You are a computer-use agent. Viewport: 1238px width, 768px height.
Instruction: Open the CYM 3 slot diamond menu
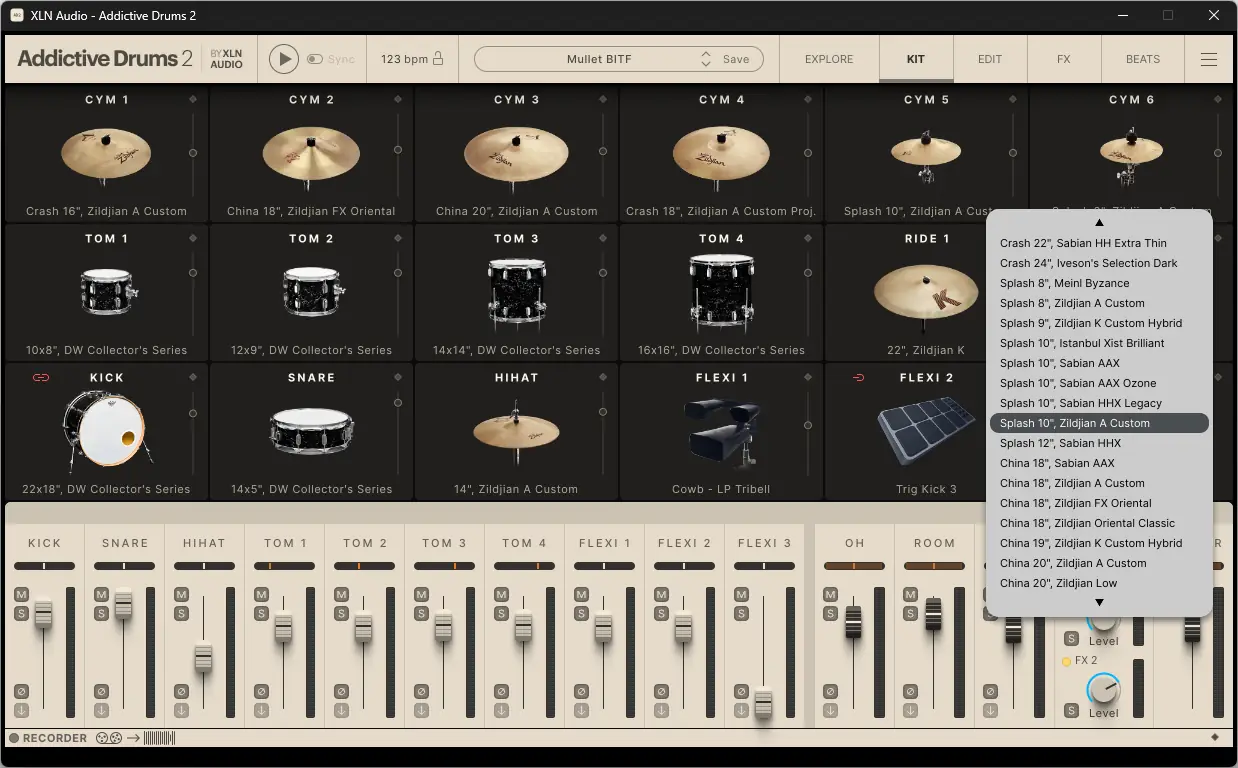pyautogui.click(x=603, y=99)
